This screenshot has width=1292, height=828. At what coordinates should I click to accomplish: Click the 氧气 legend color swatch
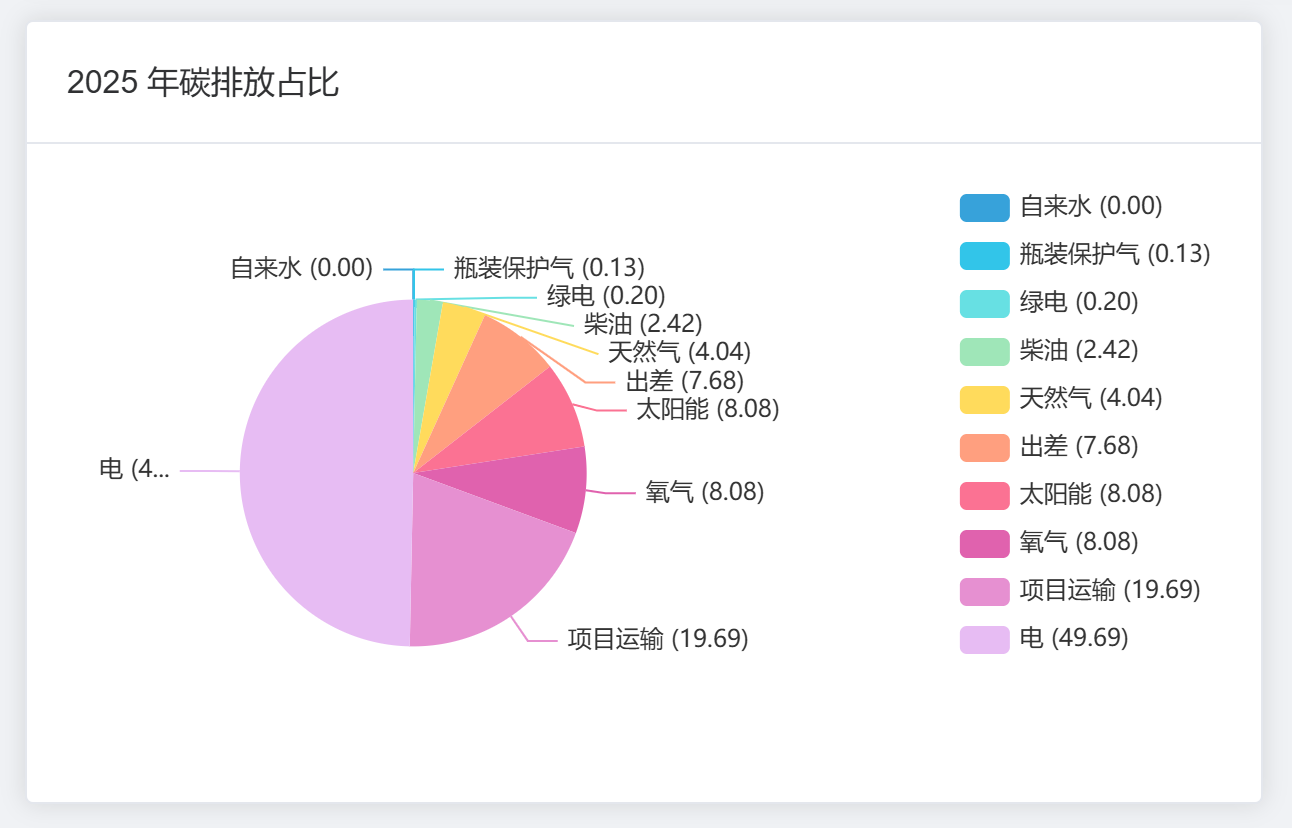coord(984,542)
